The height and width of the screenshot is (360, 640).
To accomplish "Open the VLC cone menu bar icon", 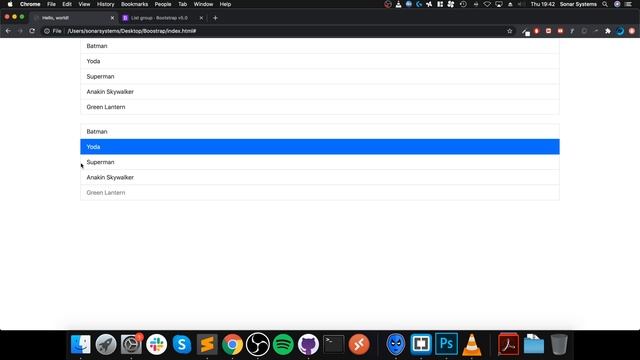I will [x=398, y=4].
